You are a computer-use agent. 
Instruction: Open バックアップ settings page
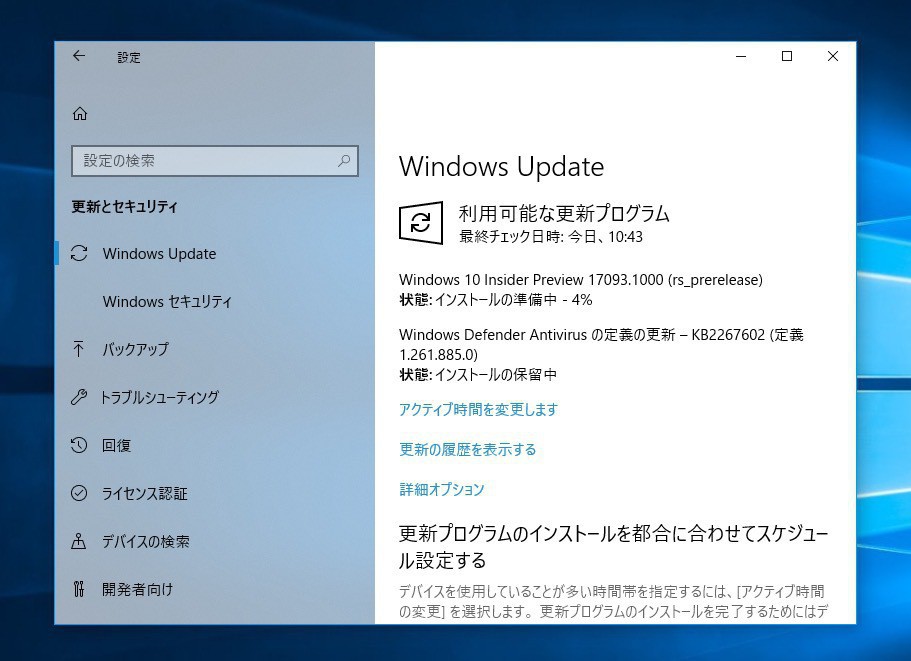click(x=135, y=349)
